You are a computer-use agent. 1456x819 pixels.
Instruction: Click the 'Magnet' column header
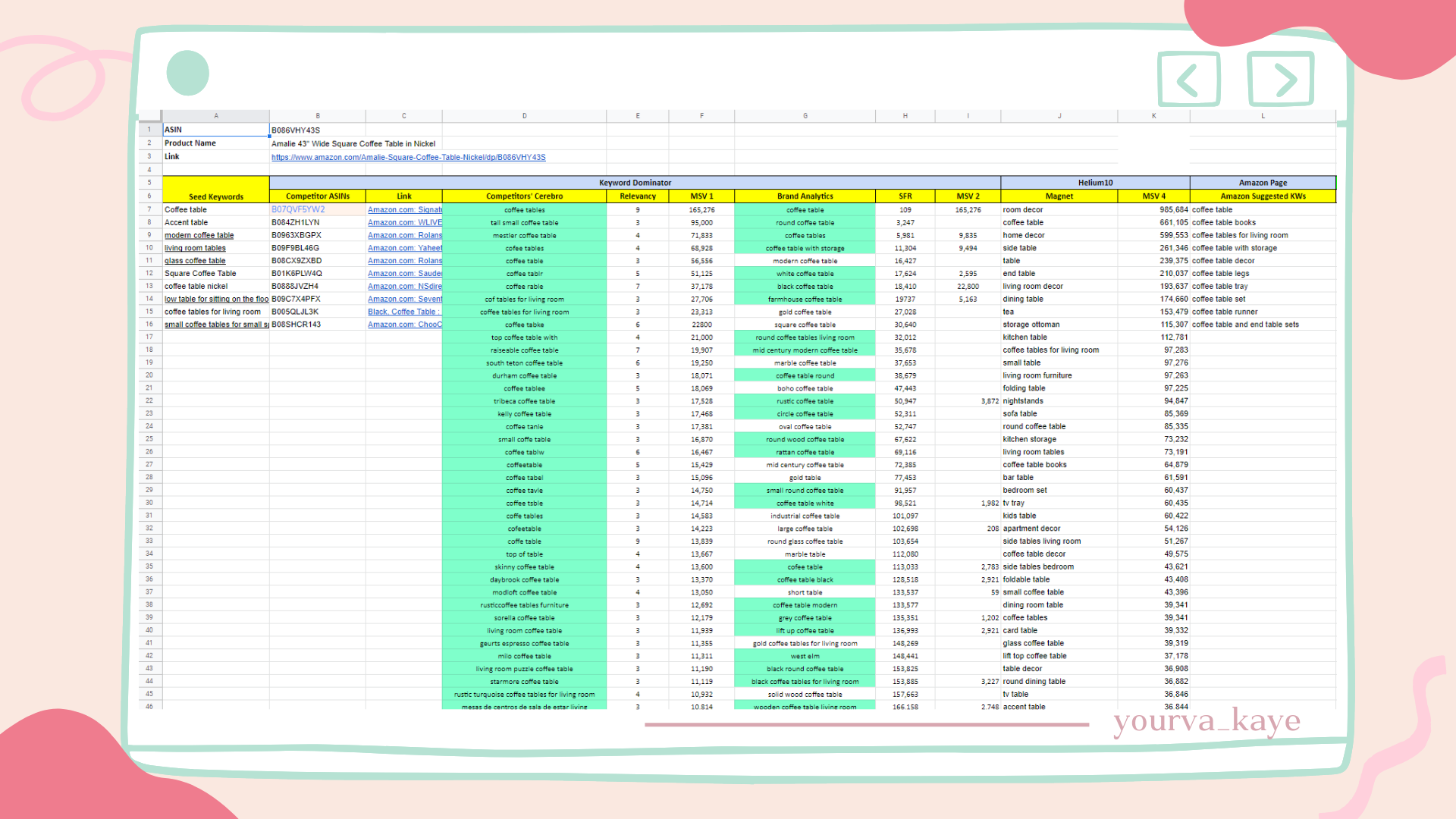click(1059, 196)
